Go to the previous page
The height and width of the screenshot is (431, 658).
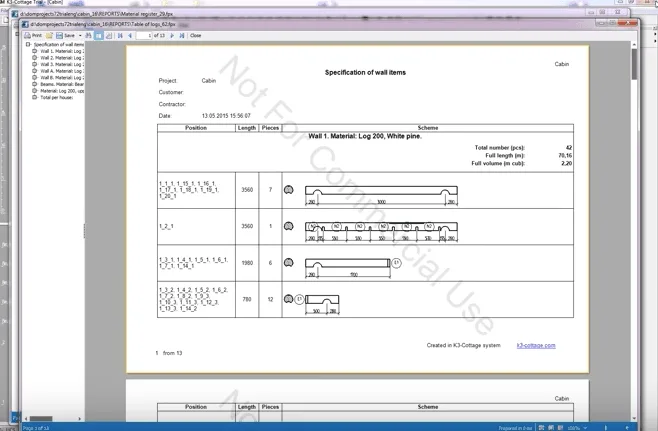tap(130, 36)
